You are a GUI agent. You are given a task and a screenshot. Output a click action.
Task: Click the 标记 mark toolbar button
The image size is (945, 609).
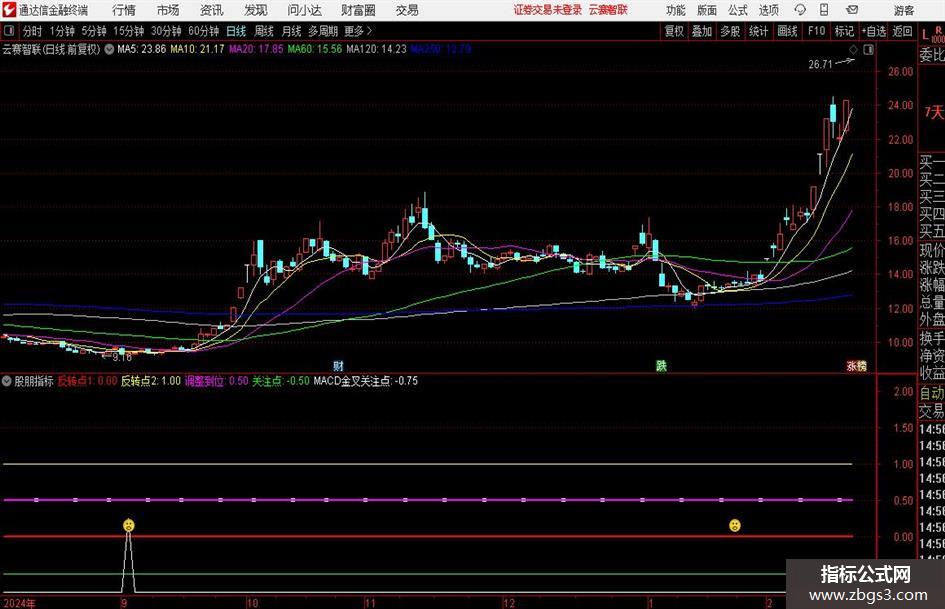click(844, 31)
